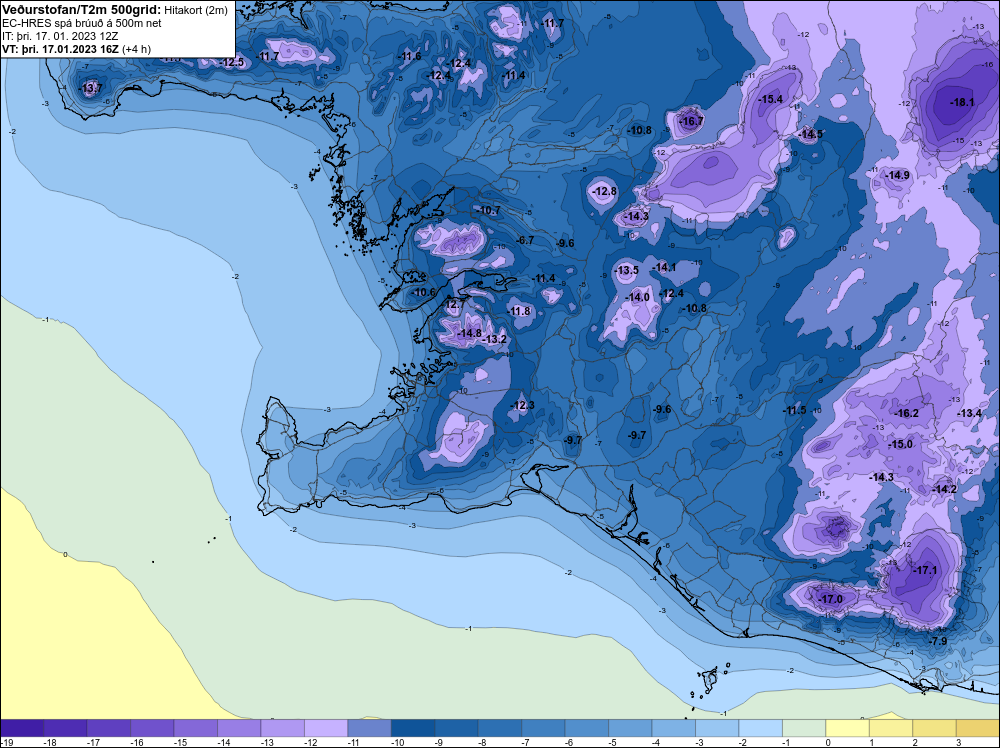
Task: Select the -14.1 temperature label
Action: point(664,267)
